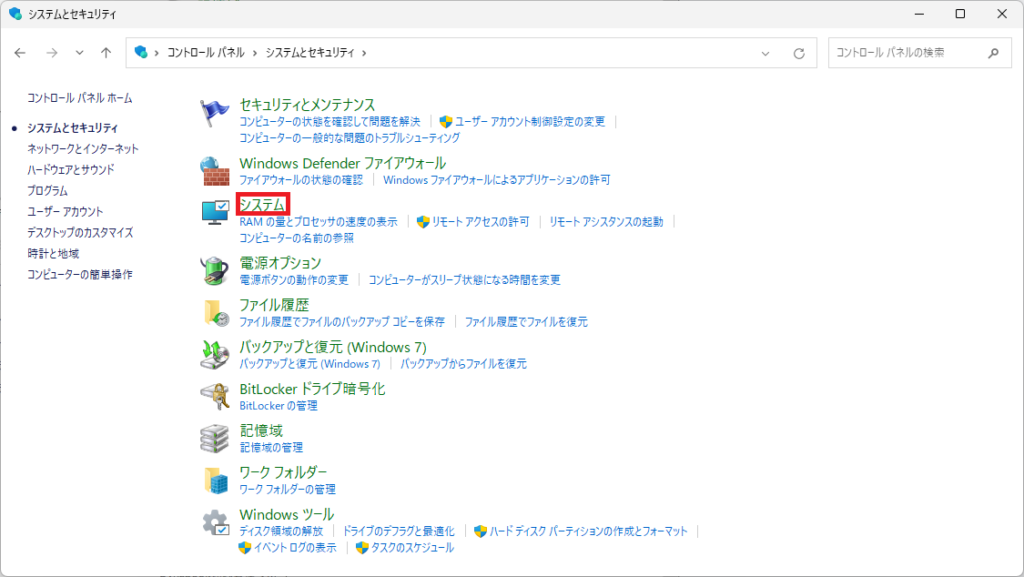This screenshot has width=1024, height=577.
Task: Click the search magnifier icon
Action: [x=993, y=53]
